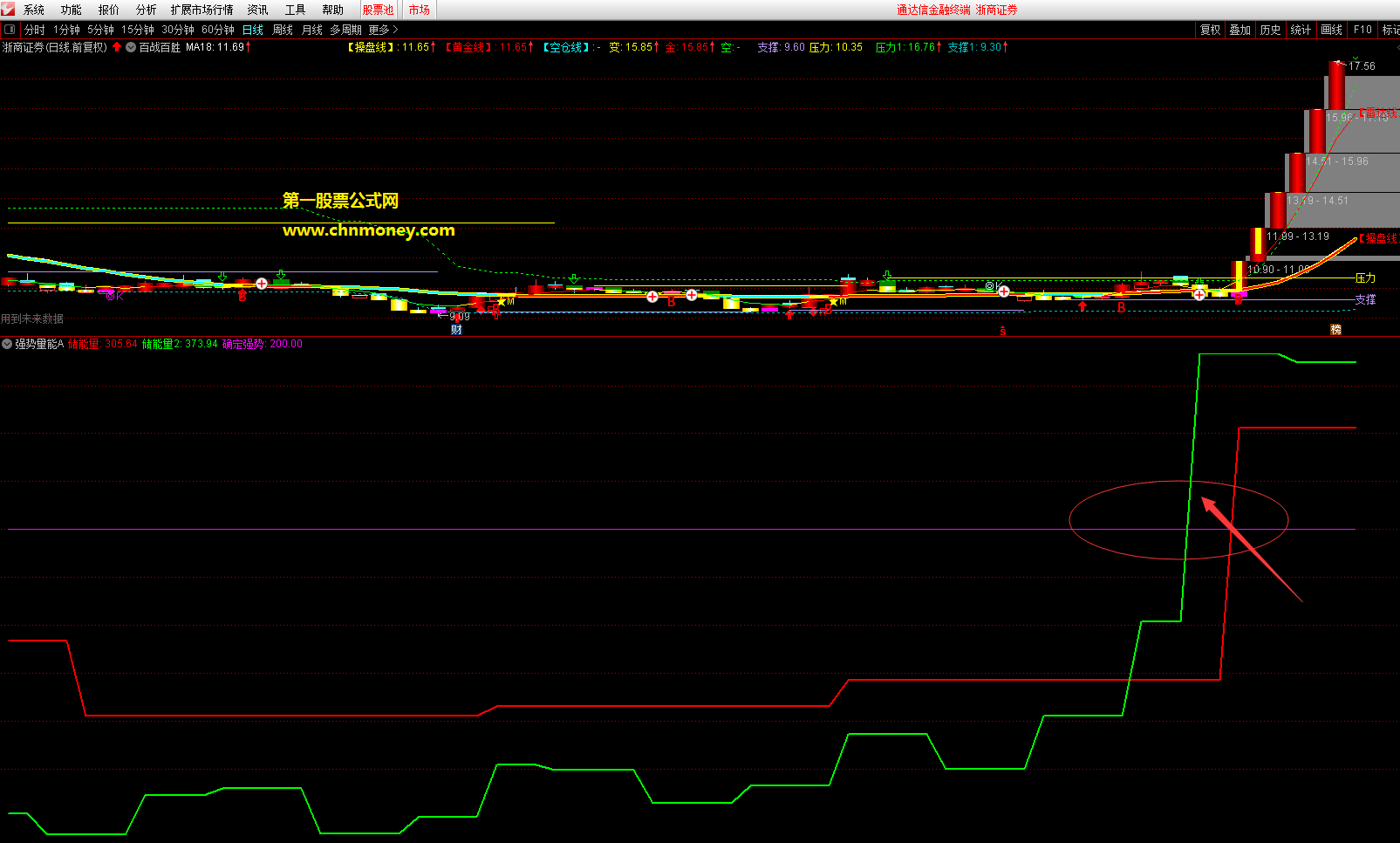
Task: Click the 【空仓线】 readout
Action: [x=571, y=47]
